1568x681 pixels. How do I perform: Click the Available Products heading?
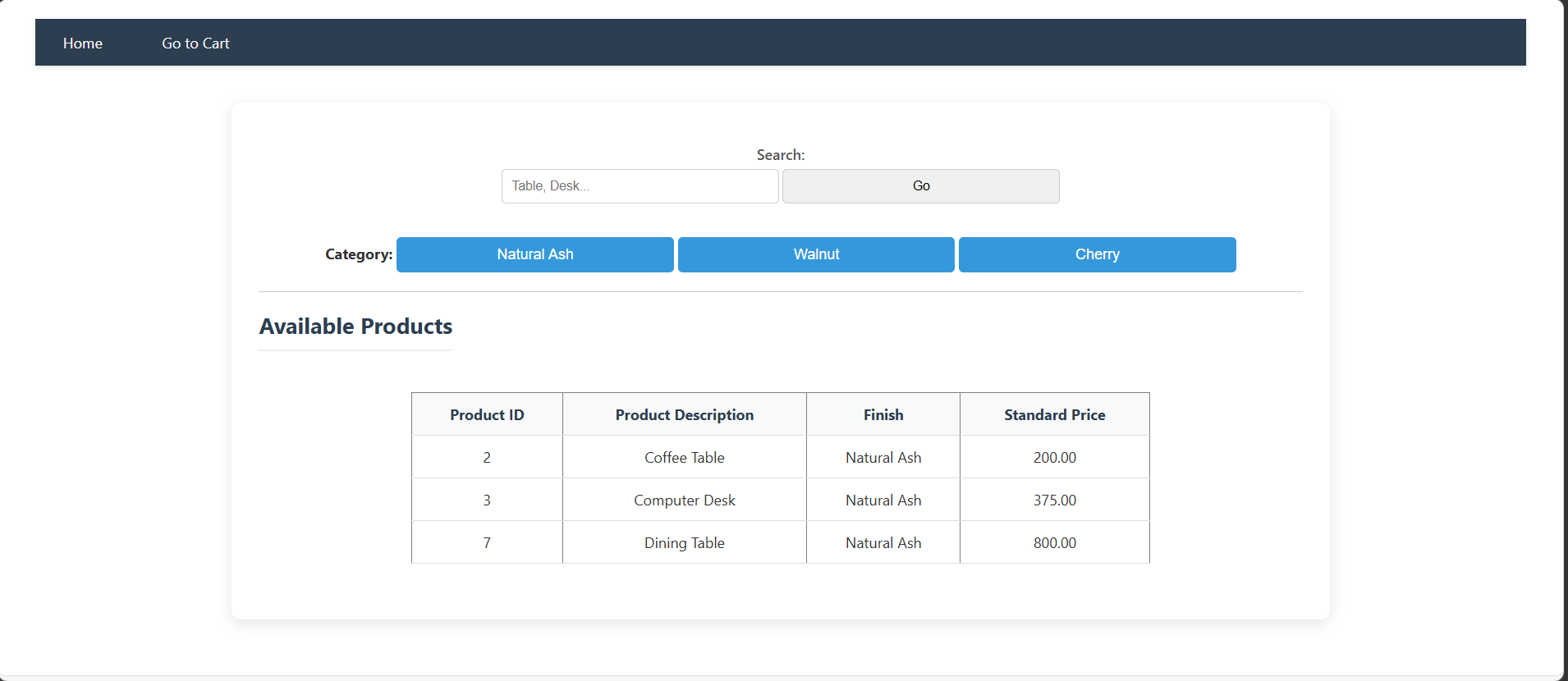point(355,327)
